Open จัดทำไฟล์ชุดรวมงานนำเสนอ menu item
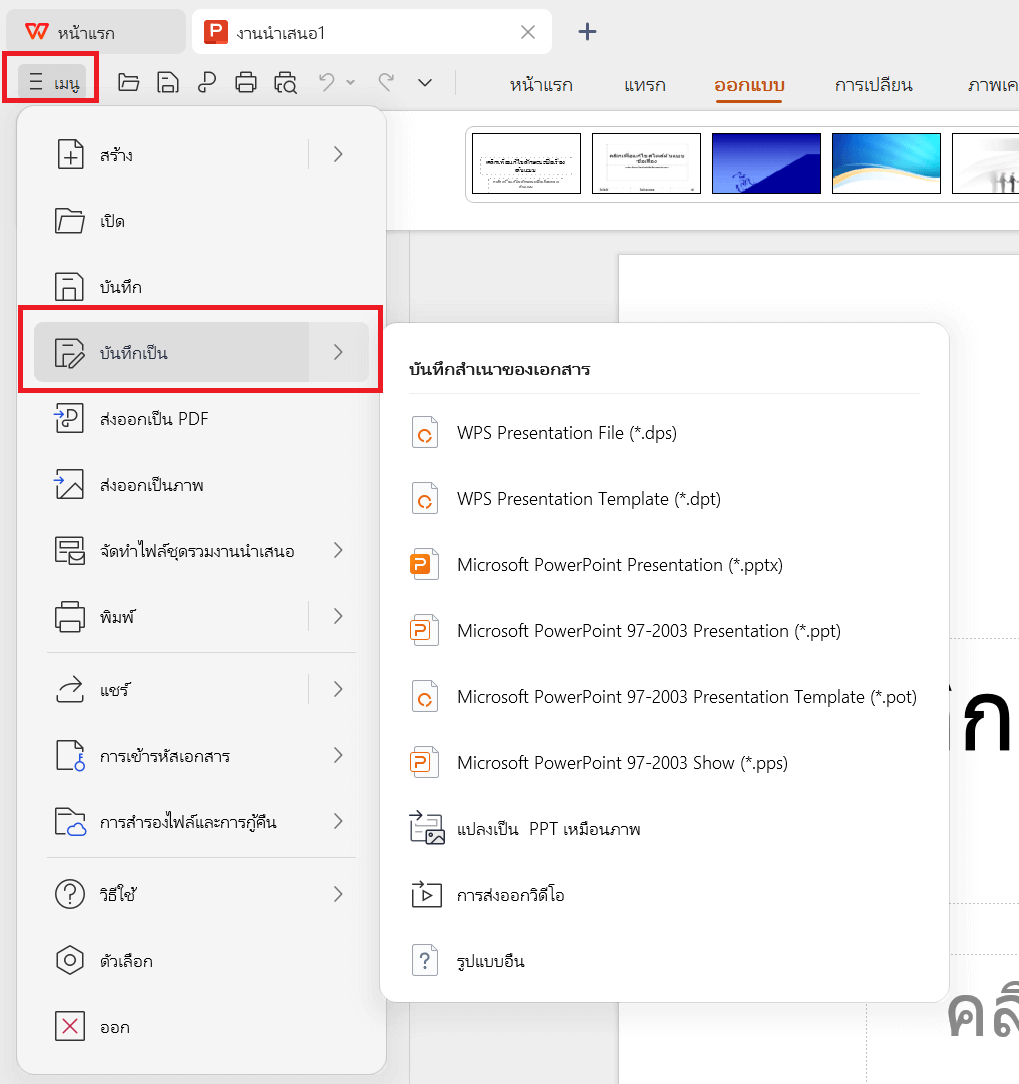 200,551
